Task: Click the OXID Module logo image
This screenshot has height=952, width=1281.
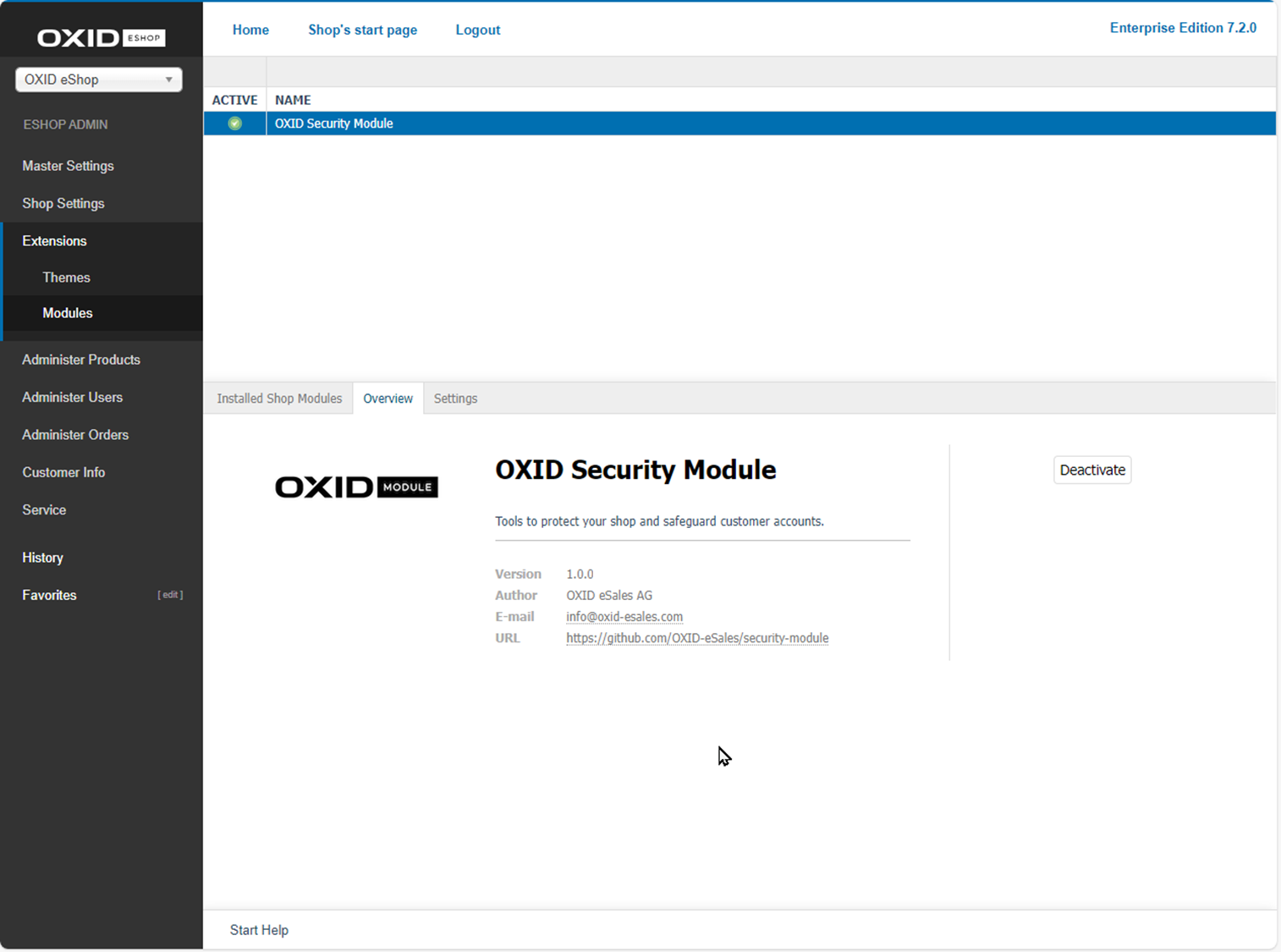Action: (x=356, y=487)
